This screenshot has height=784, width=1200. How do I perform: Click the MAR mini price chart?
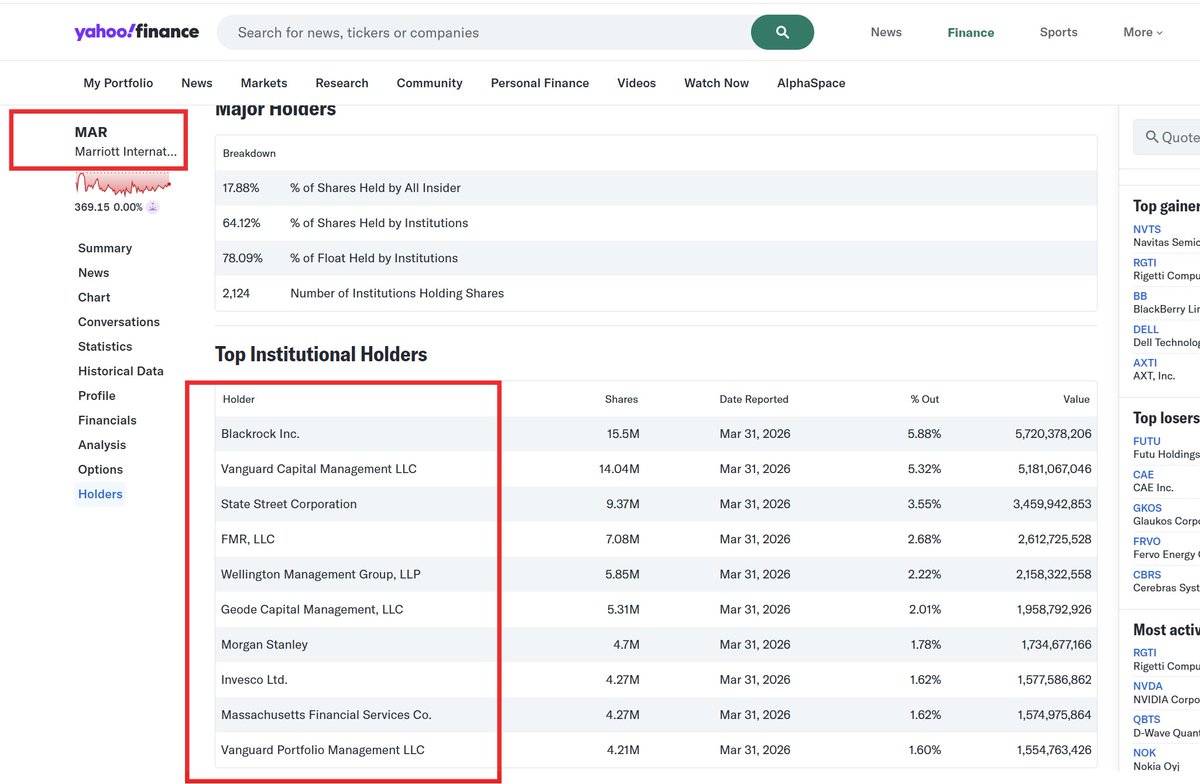pyautogui.click(x=123, y=184)
